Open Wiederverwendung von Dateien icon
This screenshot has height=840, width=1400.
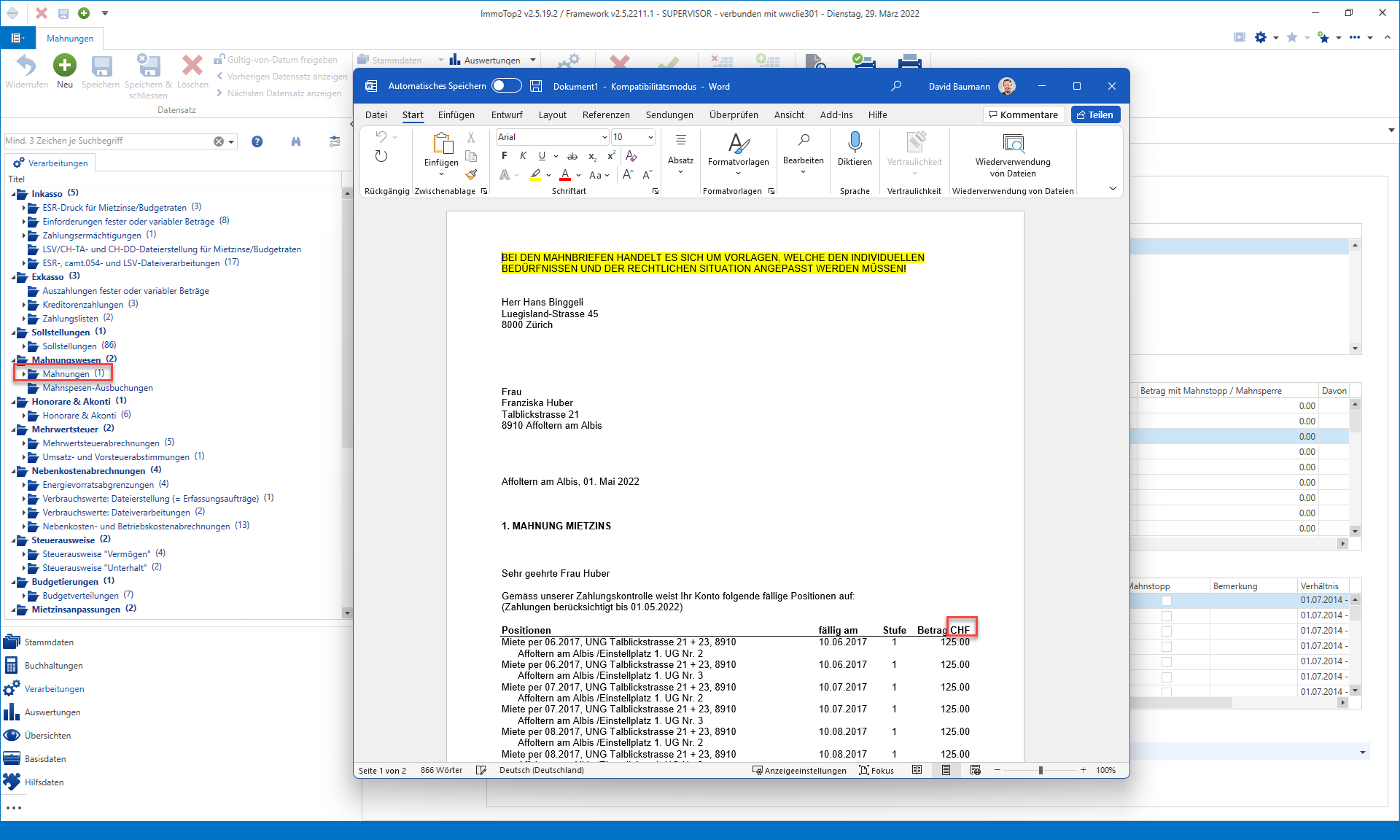point(1013,143)
